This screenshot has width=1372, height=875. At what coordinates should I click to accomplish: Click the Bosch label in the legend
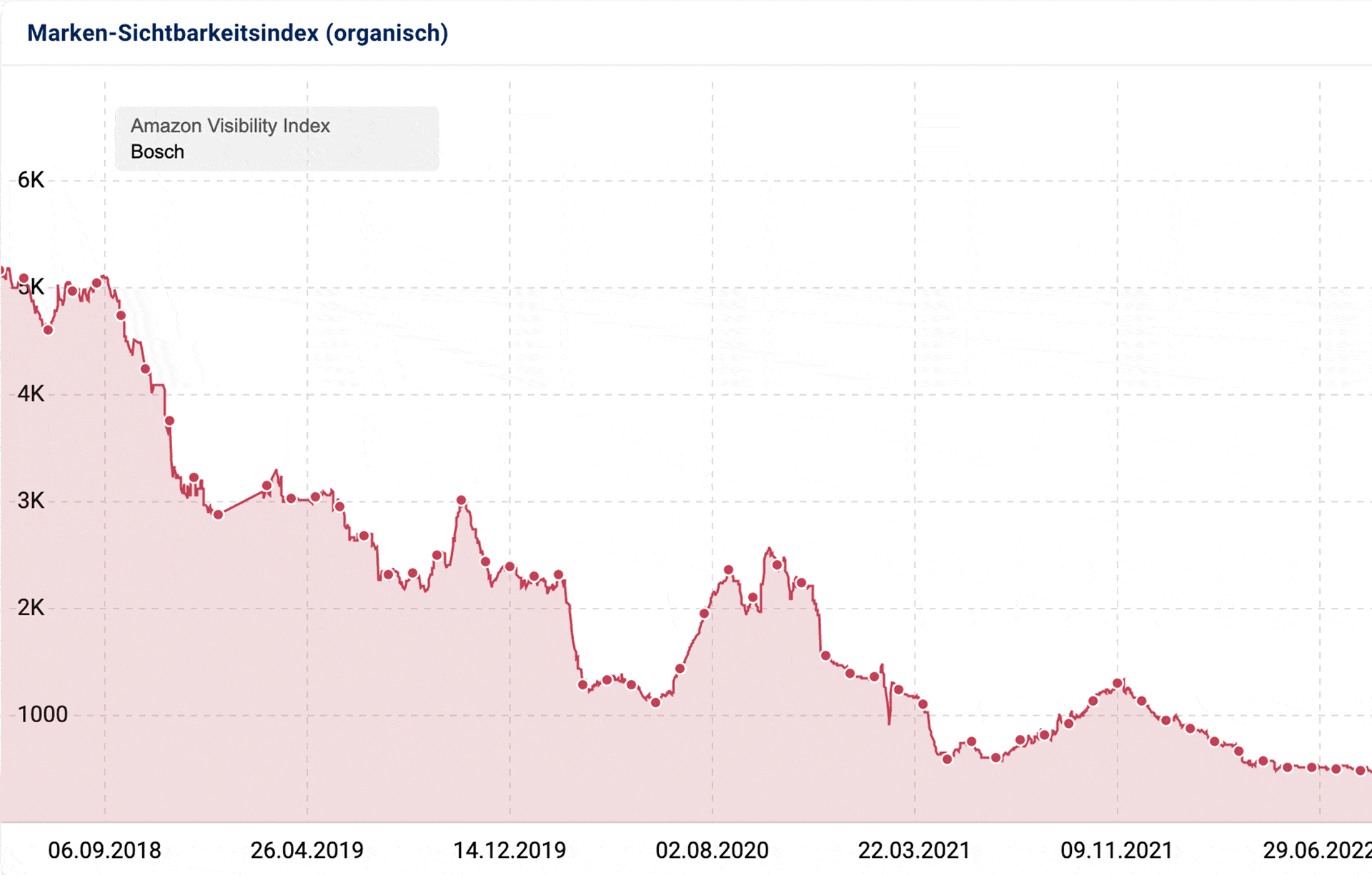[157, 151]
